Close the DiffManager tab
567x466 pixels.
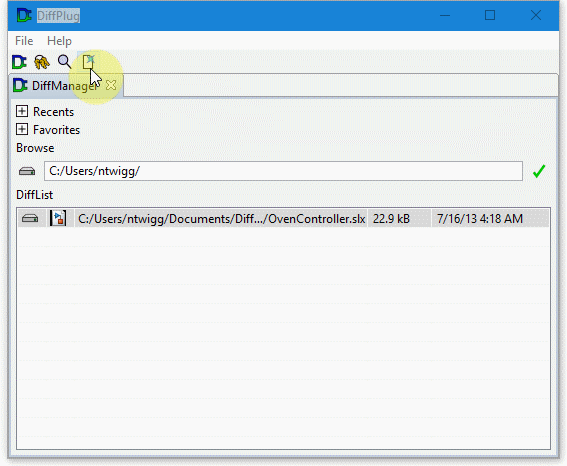[111, 85]
